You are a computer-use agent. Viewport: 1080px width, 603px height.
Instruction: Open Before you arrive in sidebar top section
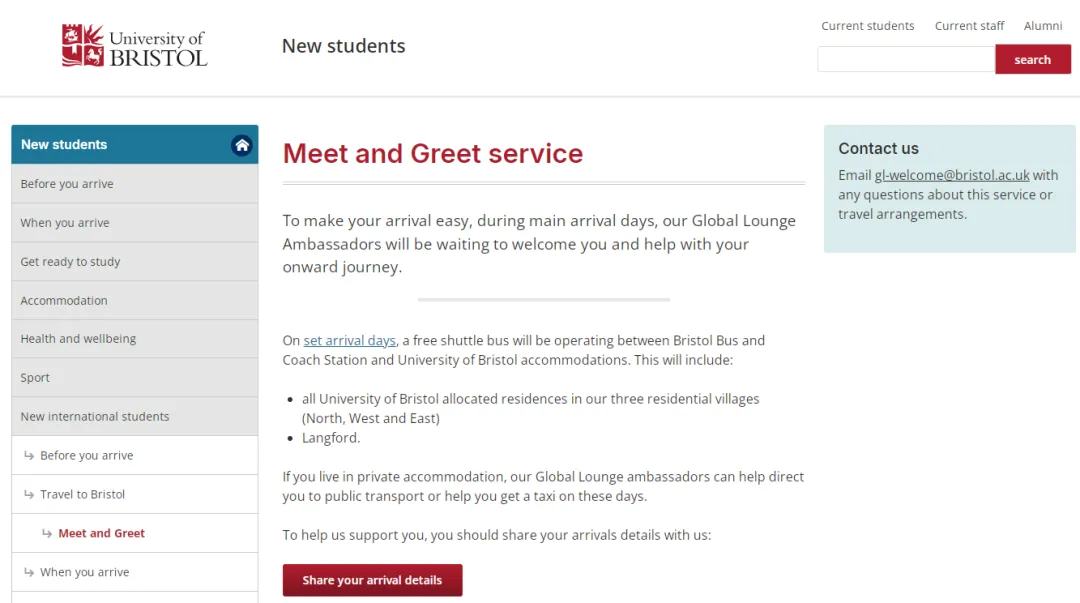click(135, 184)
